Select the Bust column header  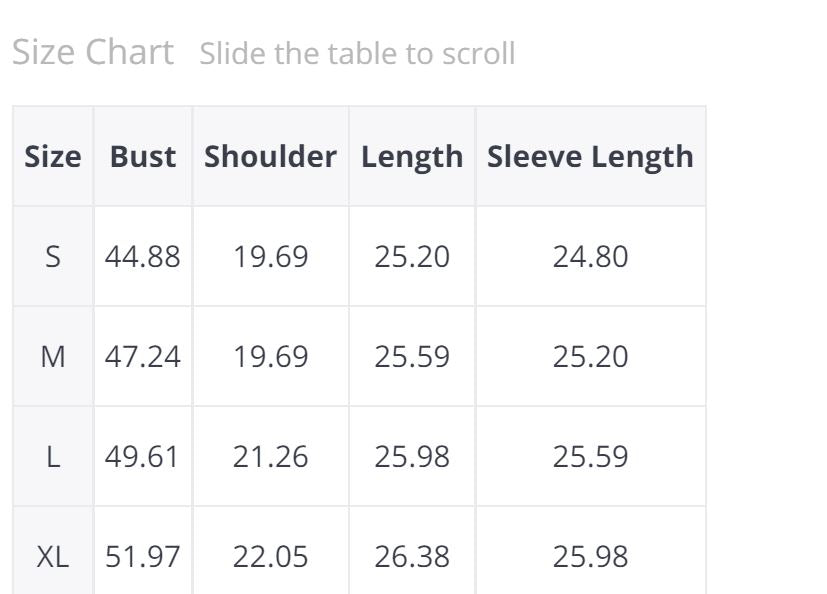click(x=143, y=156)
